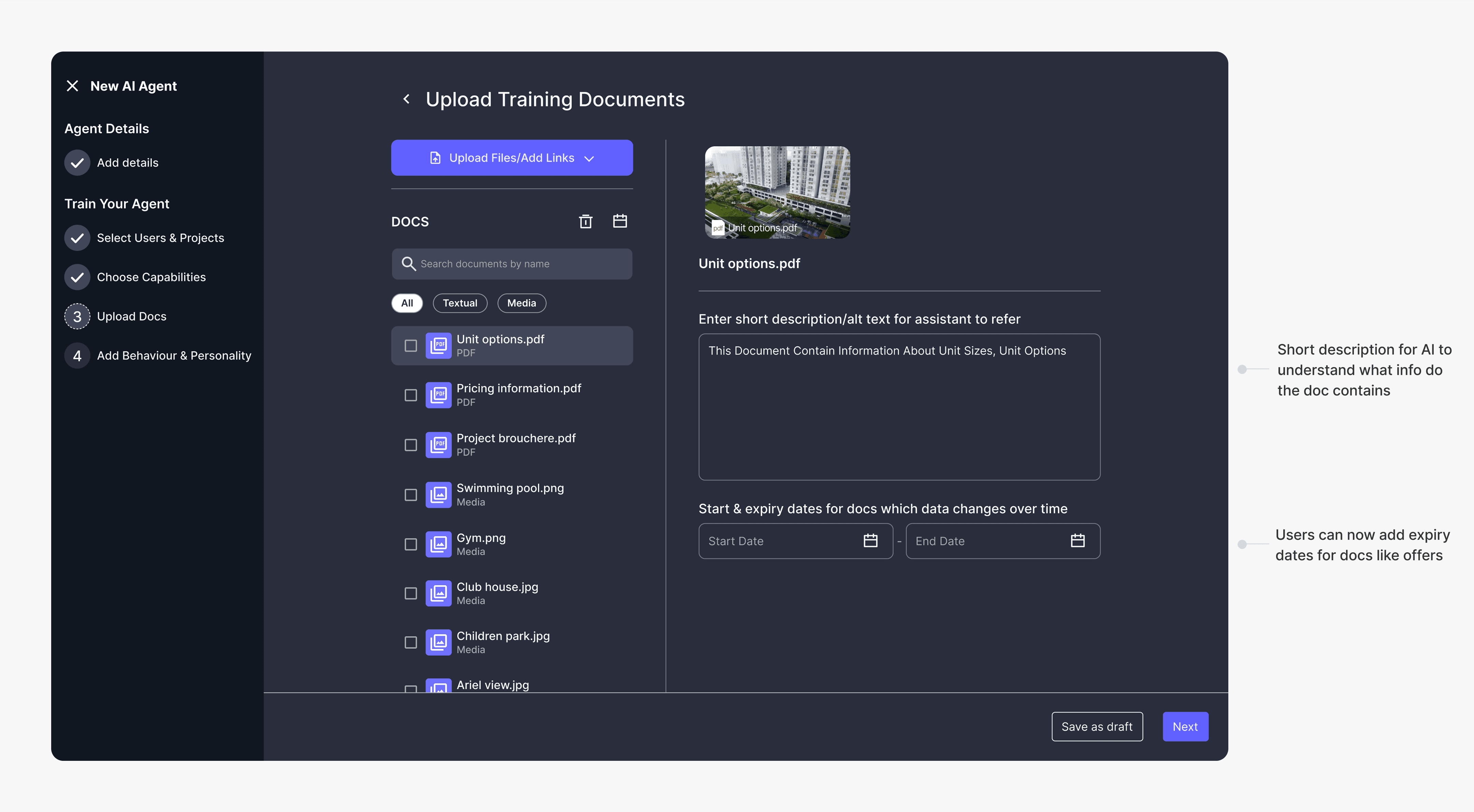Close the New AI Agent wizard with X
Screen dimensions: 1474x812
[72, 86]
